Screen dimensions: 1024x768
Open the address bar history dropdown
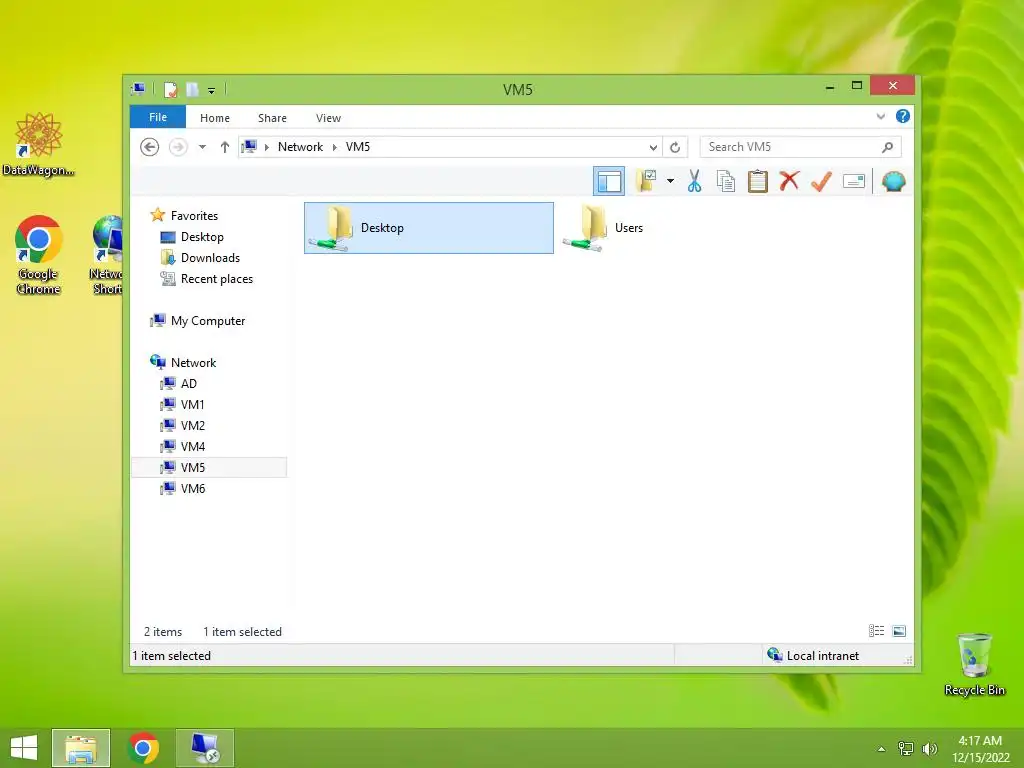click(653, 148)
